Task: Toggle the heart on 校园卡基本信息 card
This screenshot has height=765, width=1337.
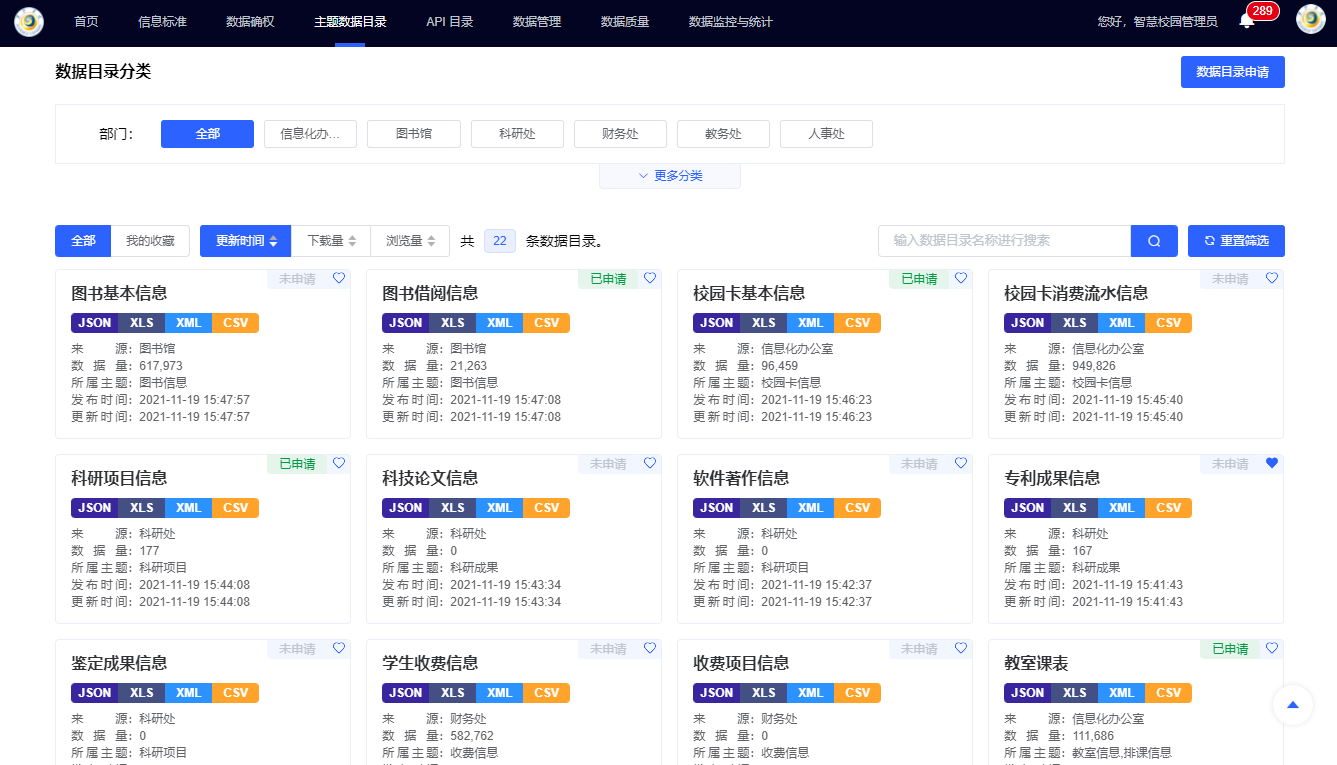Action: pyautogui.click(x=961, y=278)
